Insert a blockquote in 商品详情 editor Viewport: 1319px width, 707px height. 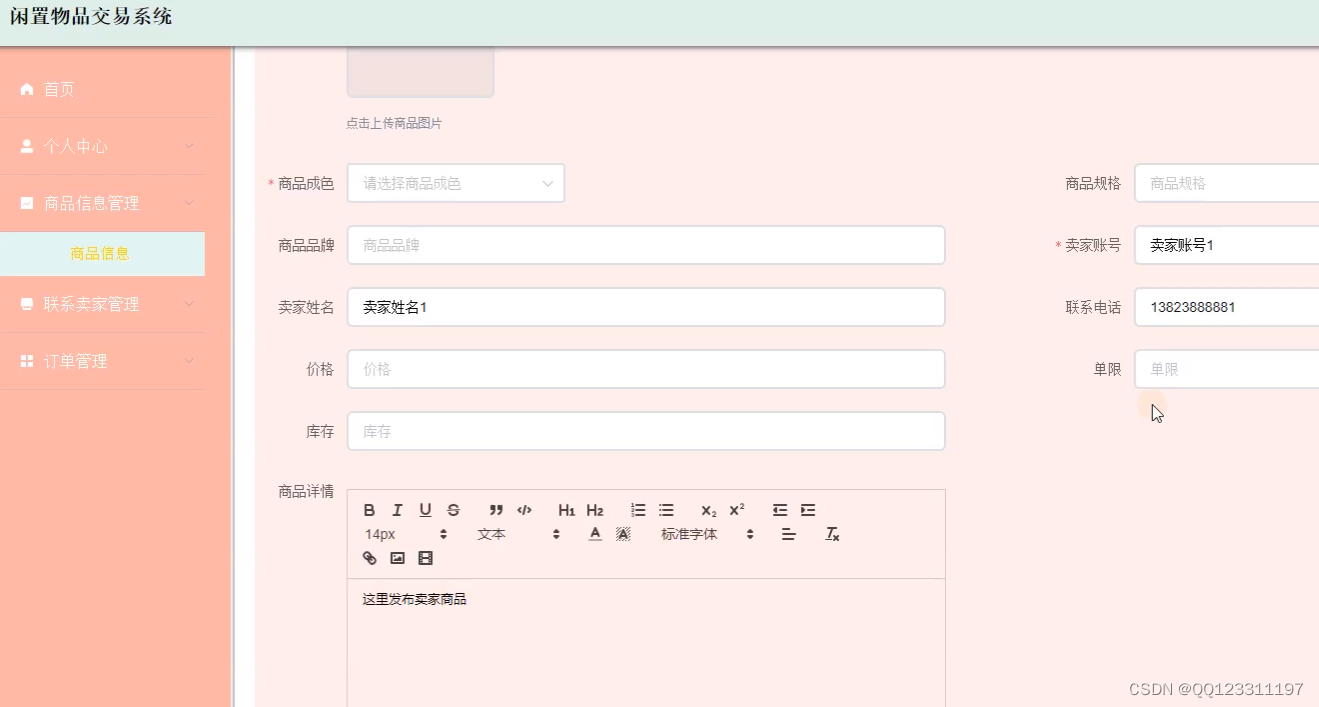point(496,510)
